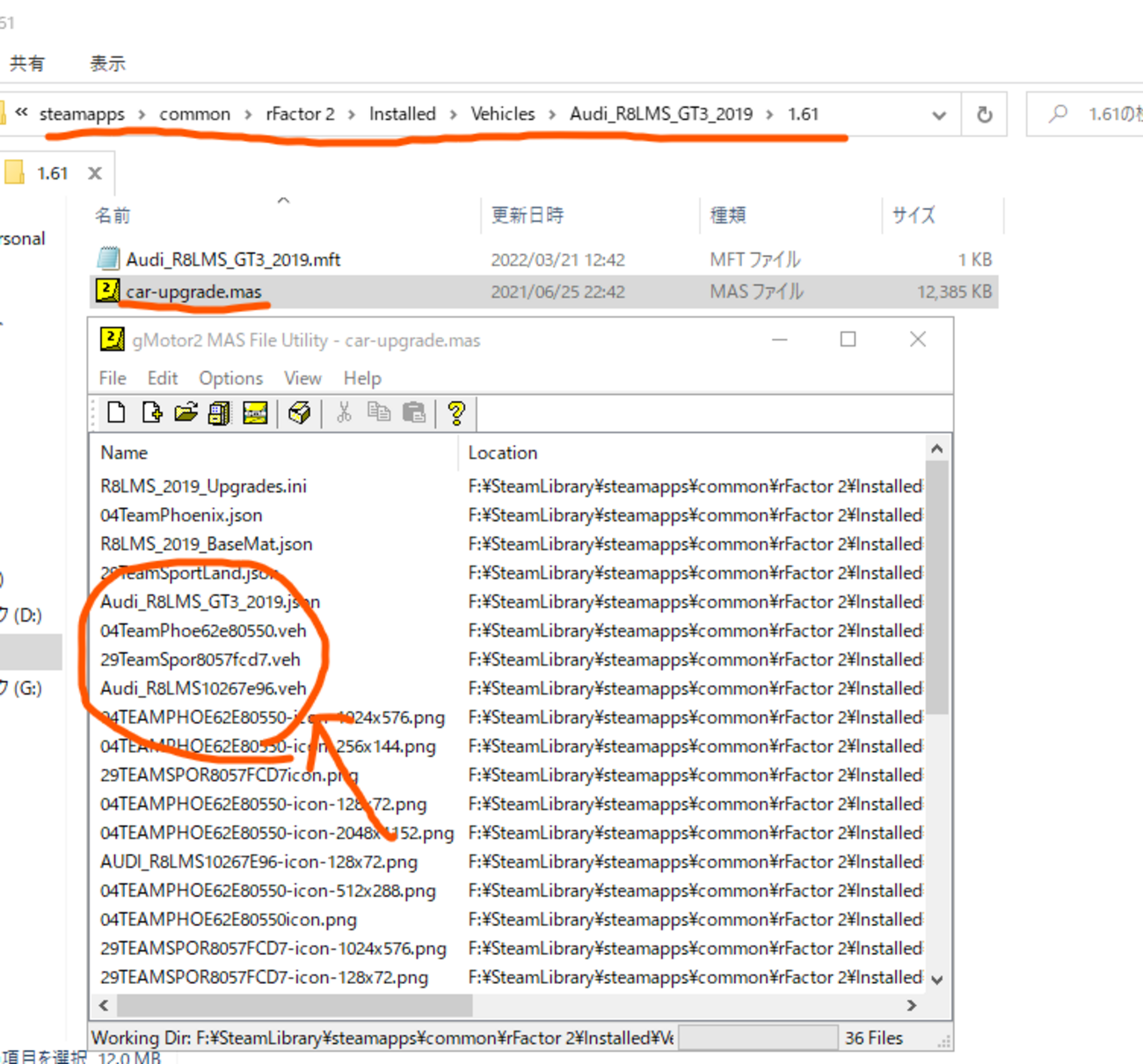Go to the steamapps breadcrumb folder
The width and height of the screenshot is (1143, 1064).
(82, 114)
